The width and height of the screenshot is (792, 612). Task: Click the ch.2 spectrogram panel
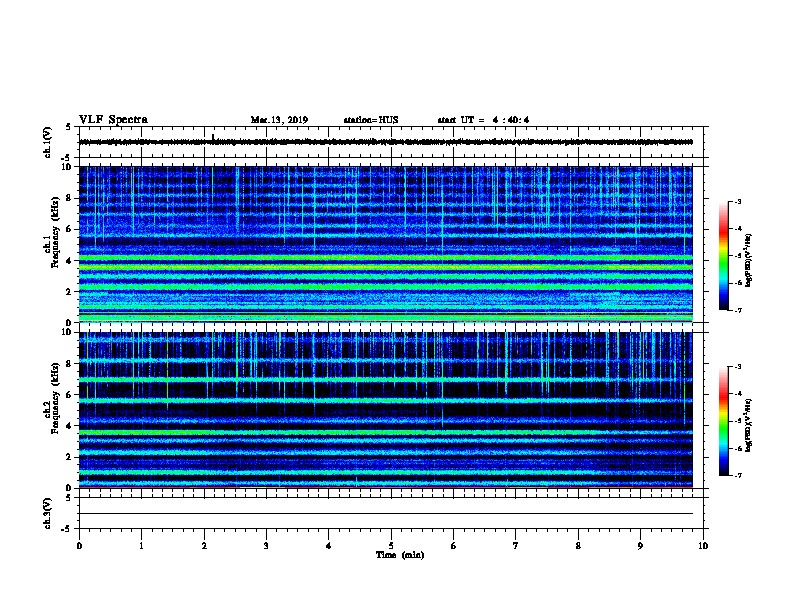click(x=385, y=410)
